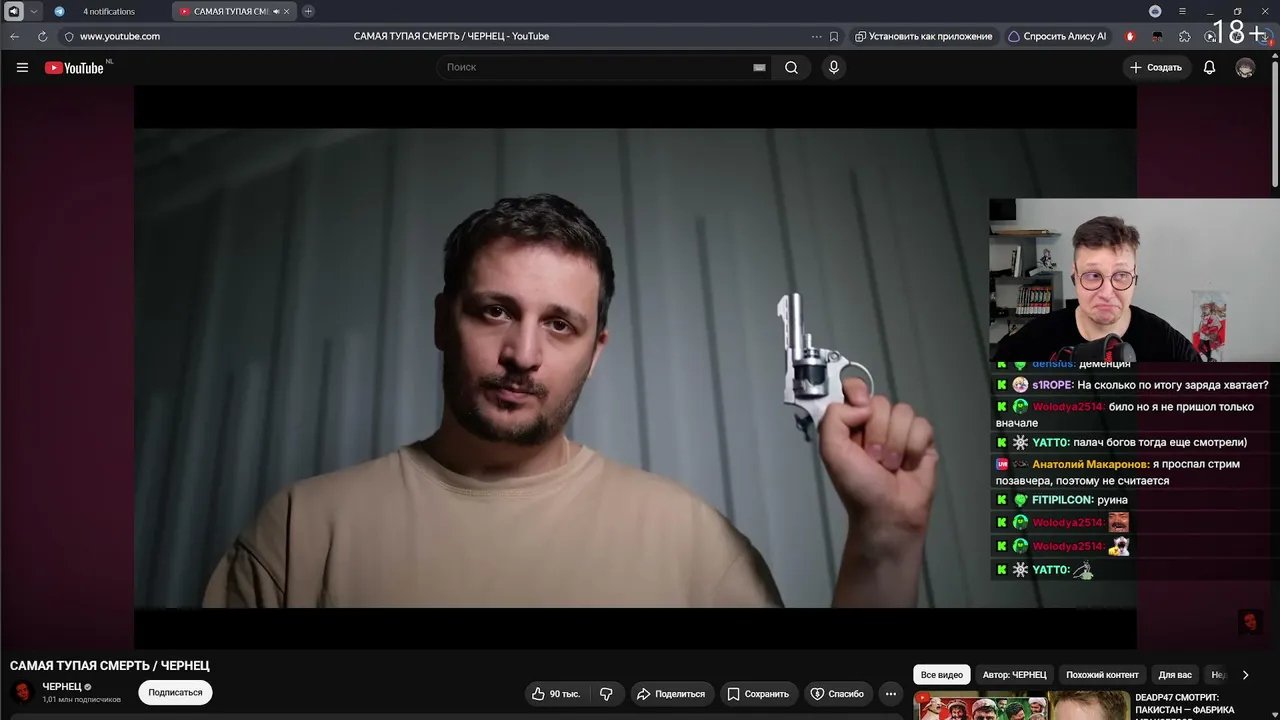This screenshot has width=1280, height=720.
Task: Click the channel watermark in player corner
Action: pos(1250,622)
